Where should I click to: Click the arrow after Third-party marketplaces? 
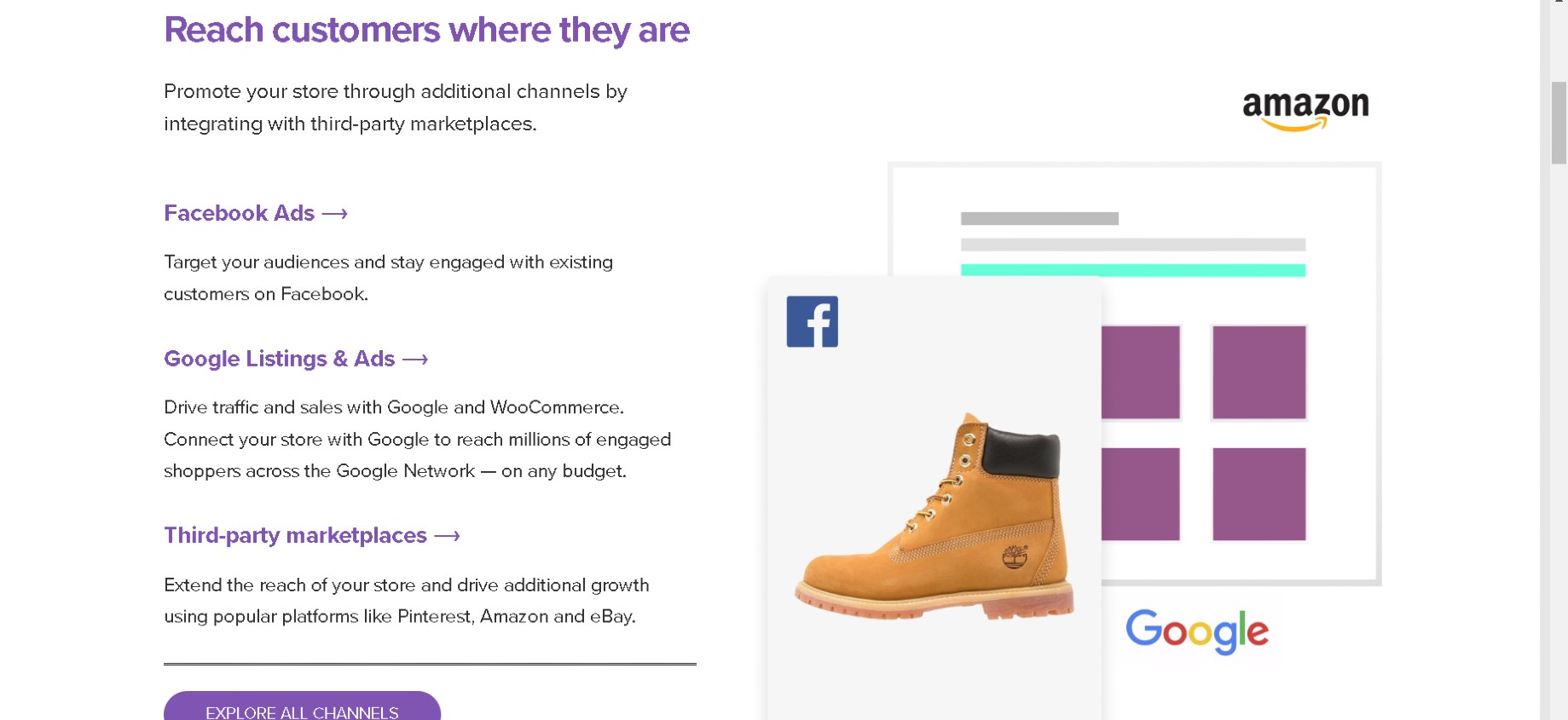[447, 536]
